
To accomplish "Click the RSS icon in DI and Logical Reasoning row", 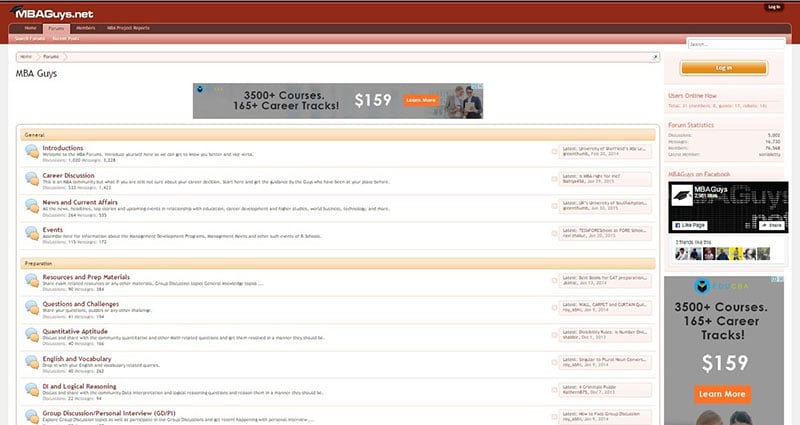I will [x=554, y=390].
